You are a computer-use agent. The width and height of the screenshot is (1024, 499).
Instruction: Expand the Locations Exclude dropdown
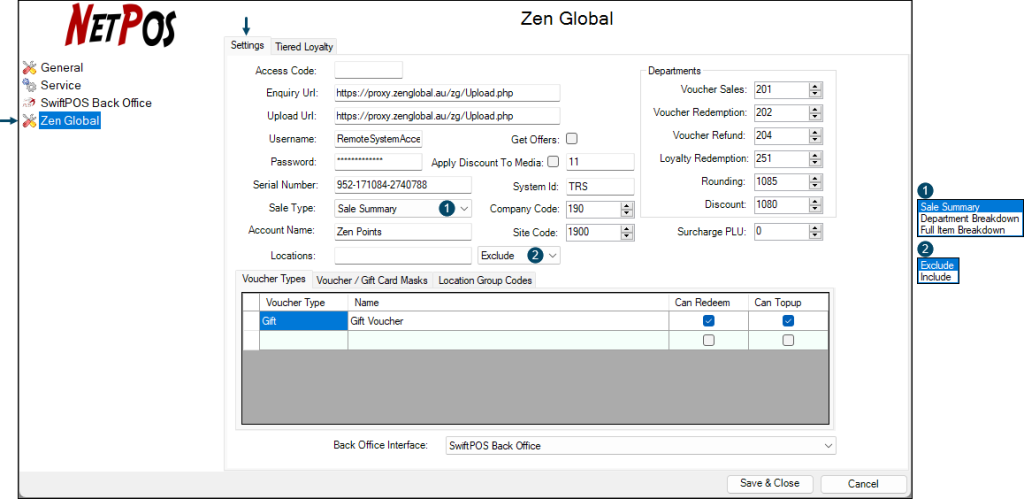(553, 255)
